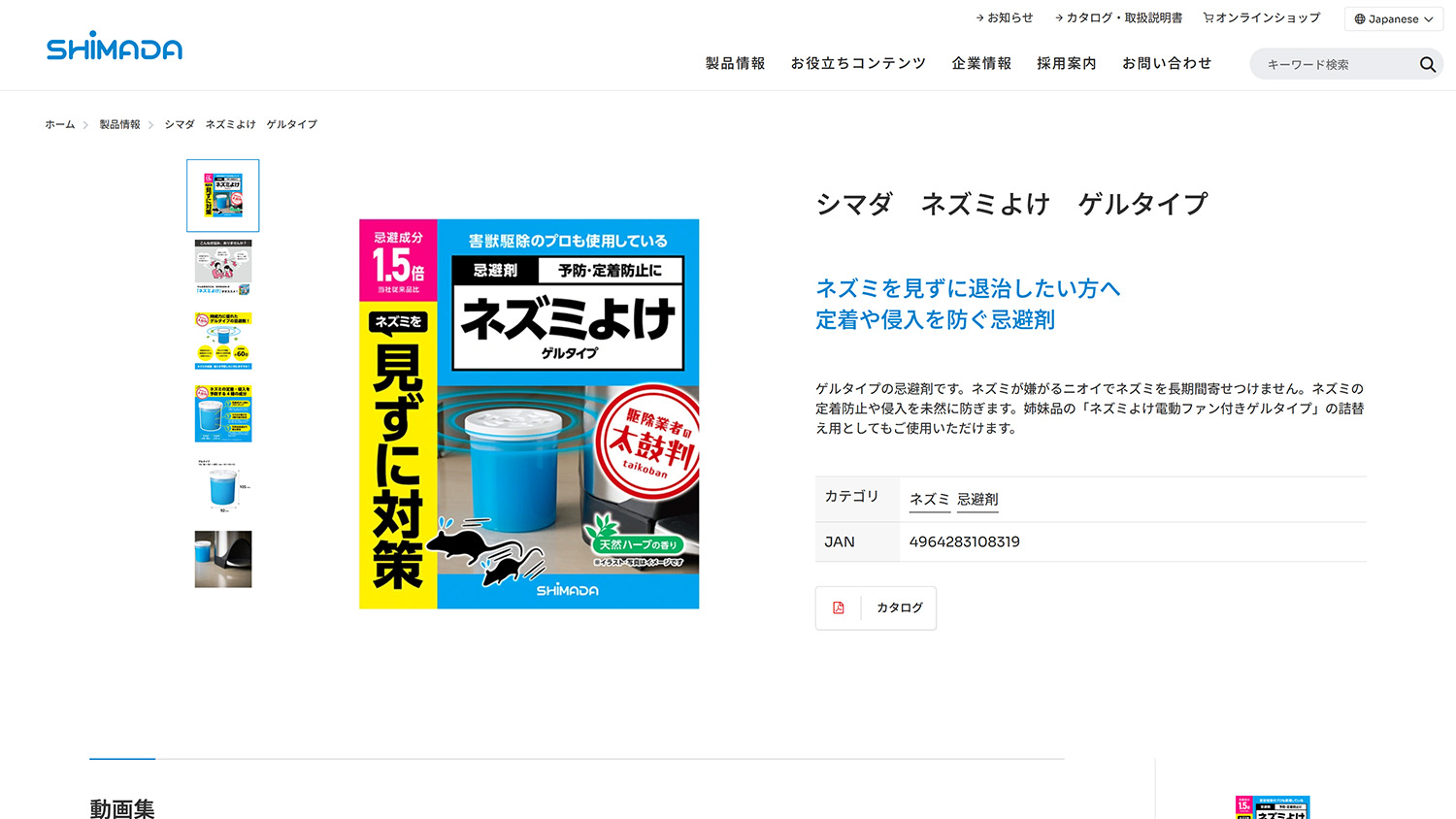Viewport: 1456px width, 819px height.
Task: Open the お問い合わせ page
Action: (1167, 63)
